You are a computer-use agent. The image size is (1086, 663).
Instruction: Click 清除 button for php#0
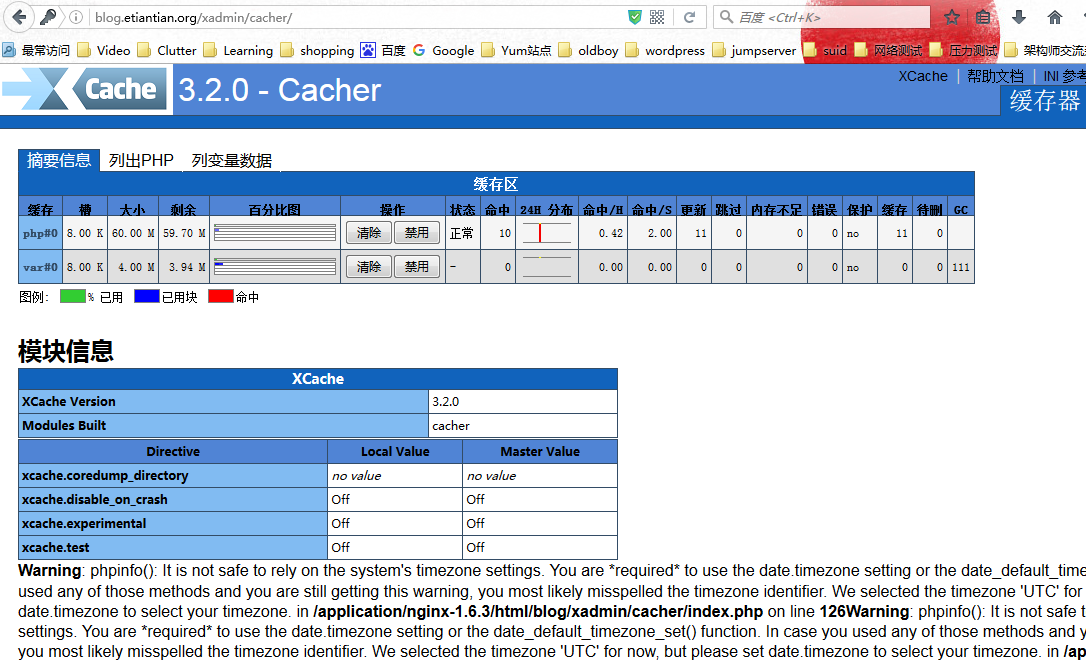click(369, 233)
